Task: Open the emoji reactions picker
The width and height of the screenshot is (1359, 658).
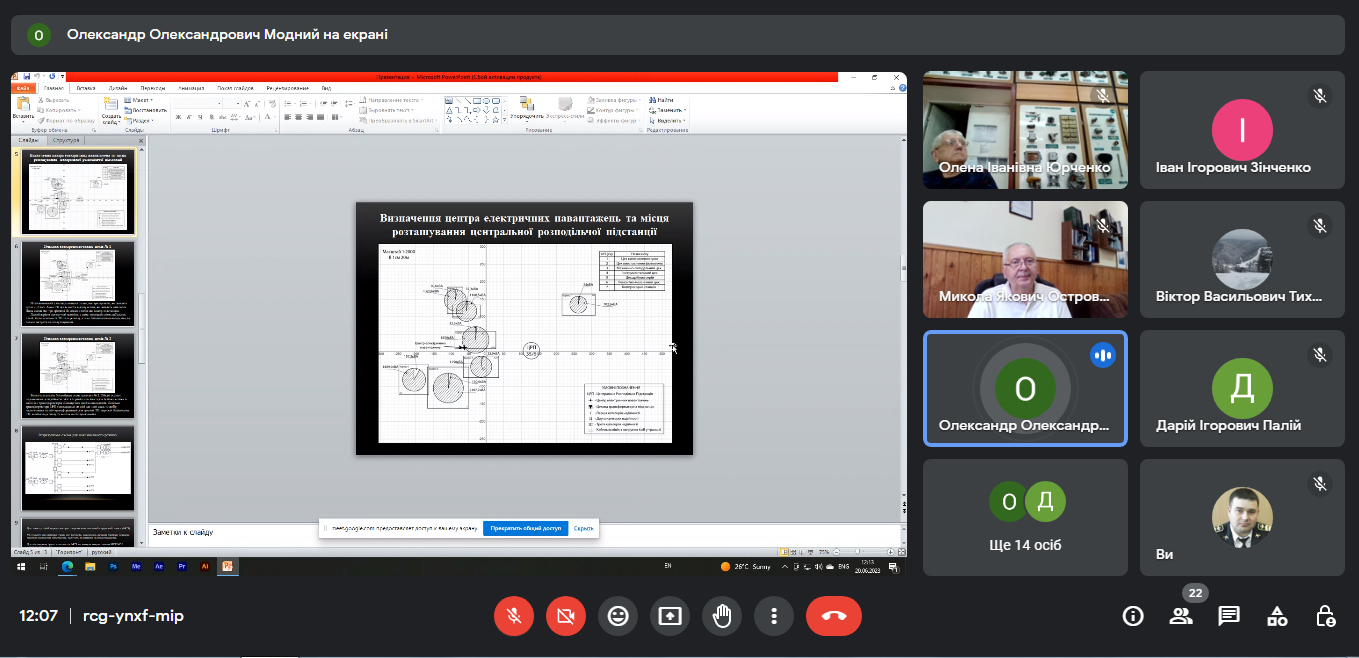Action: [x=618, y=616]
